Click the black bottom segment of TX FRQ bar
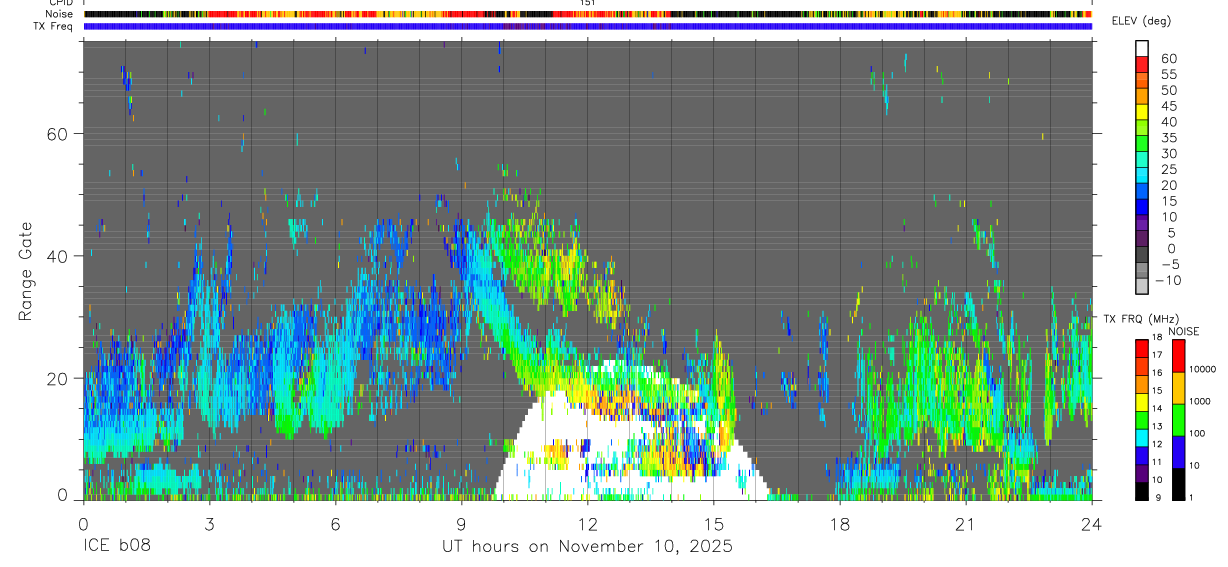 pos(1143,490)
